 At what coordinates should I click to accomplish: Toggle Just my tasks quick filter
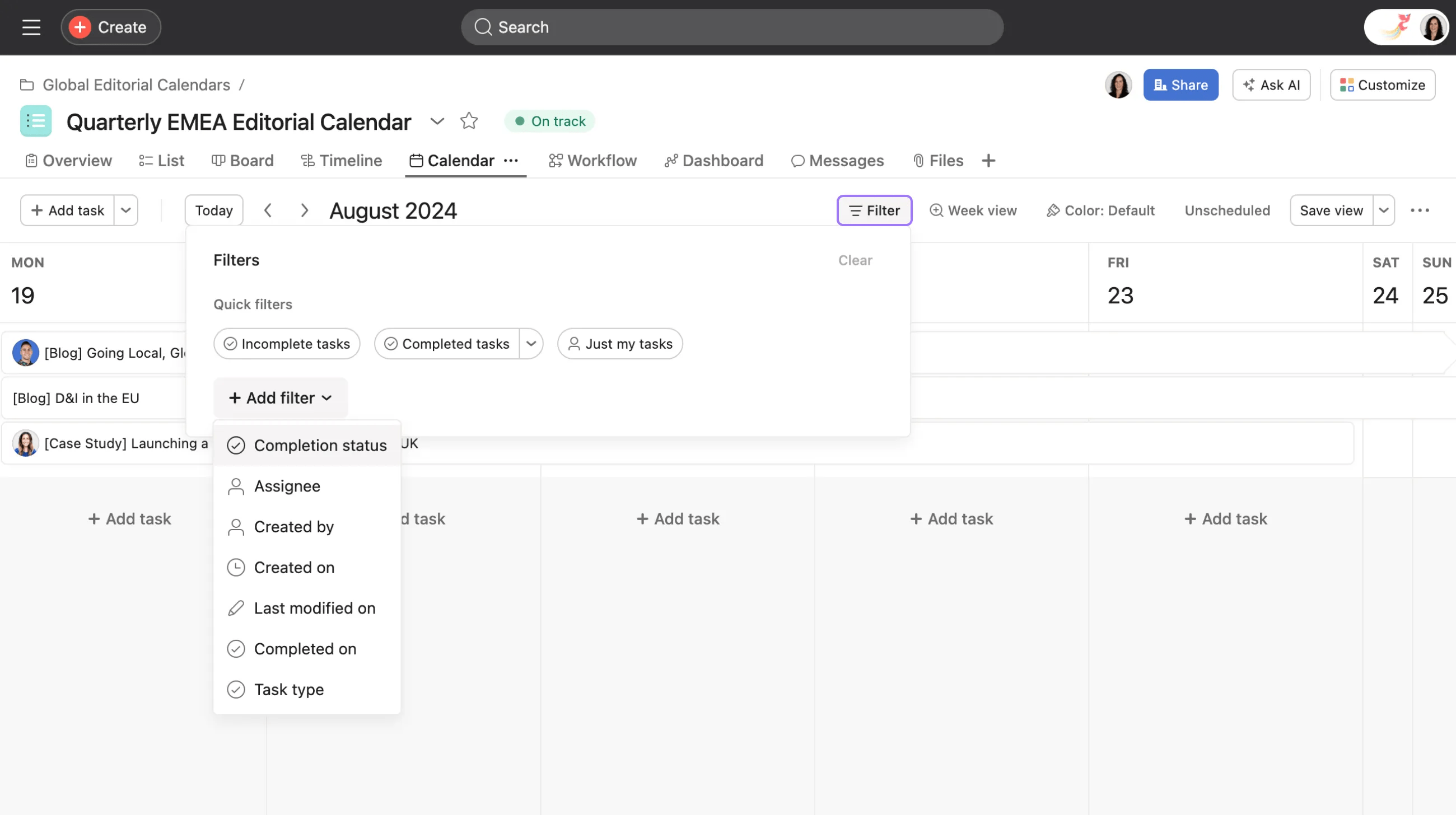point(619,344)
